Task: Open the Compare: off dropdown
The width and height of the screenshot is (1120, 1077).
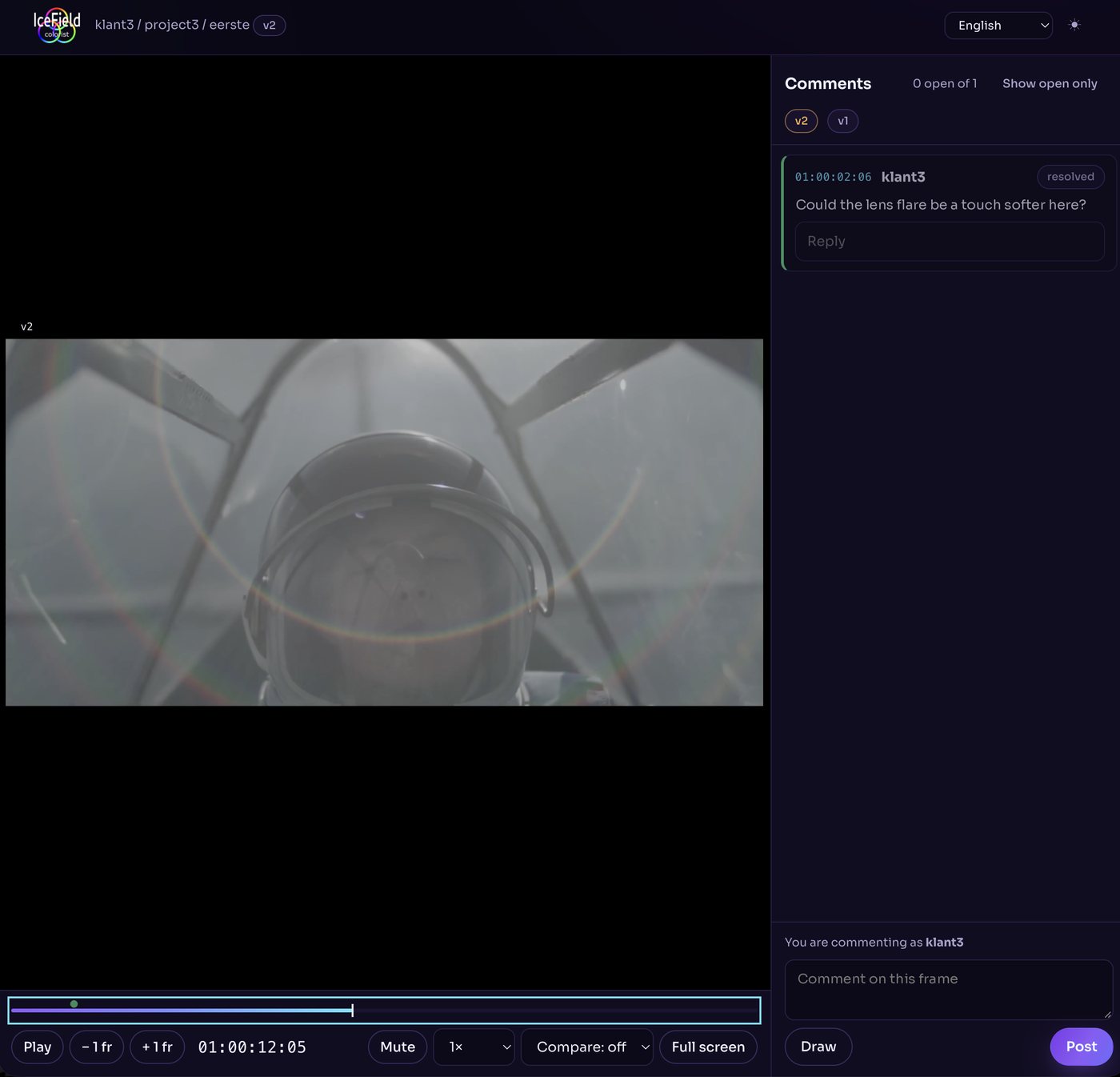Action: point(587,1047)
